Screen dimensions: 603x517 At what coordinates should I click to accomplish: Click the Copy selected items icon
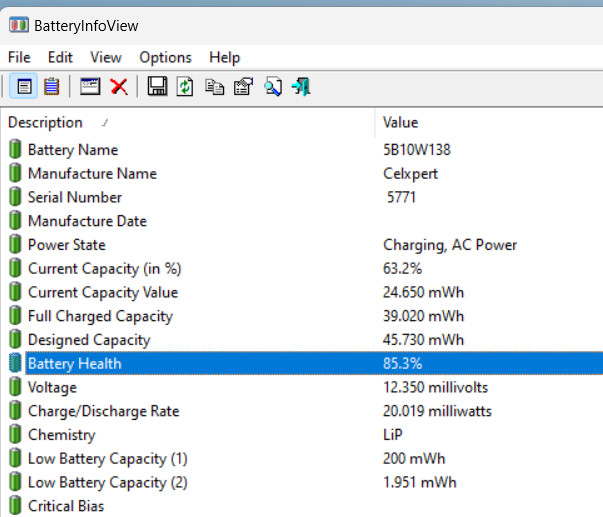click(214, 87)
